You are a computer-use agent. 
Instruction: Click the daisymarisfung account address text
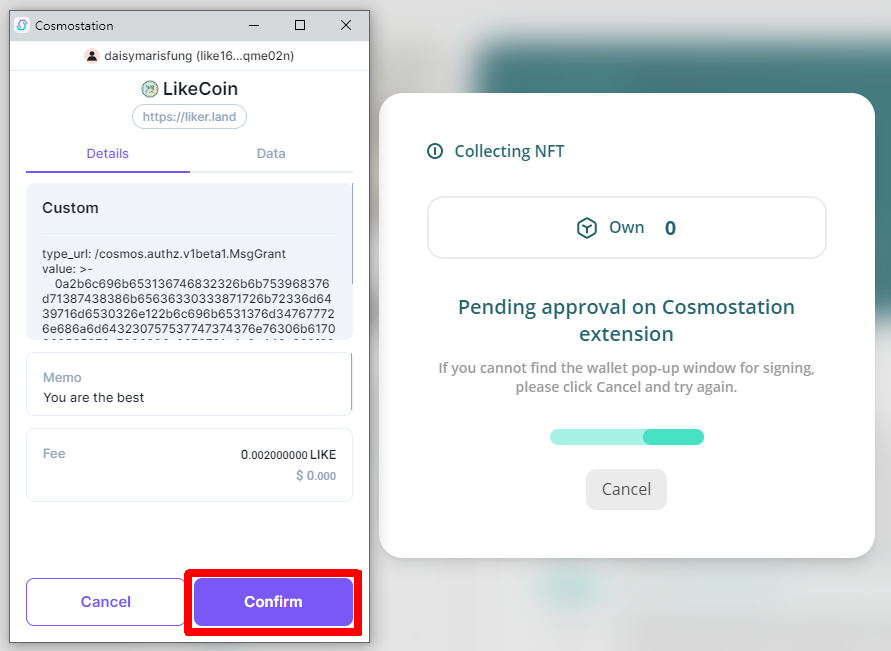(199, 56)
